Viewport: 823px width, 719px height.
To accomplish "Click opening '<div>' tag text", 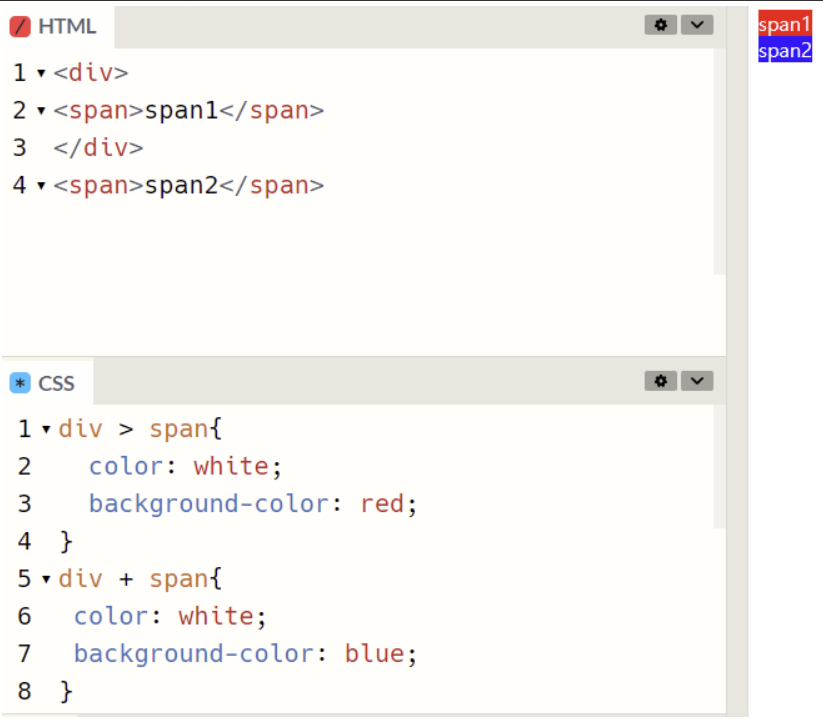I will pos(91,73).
